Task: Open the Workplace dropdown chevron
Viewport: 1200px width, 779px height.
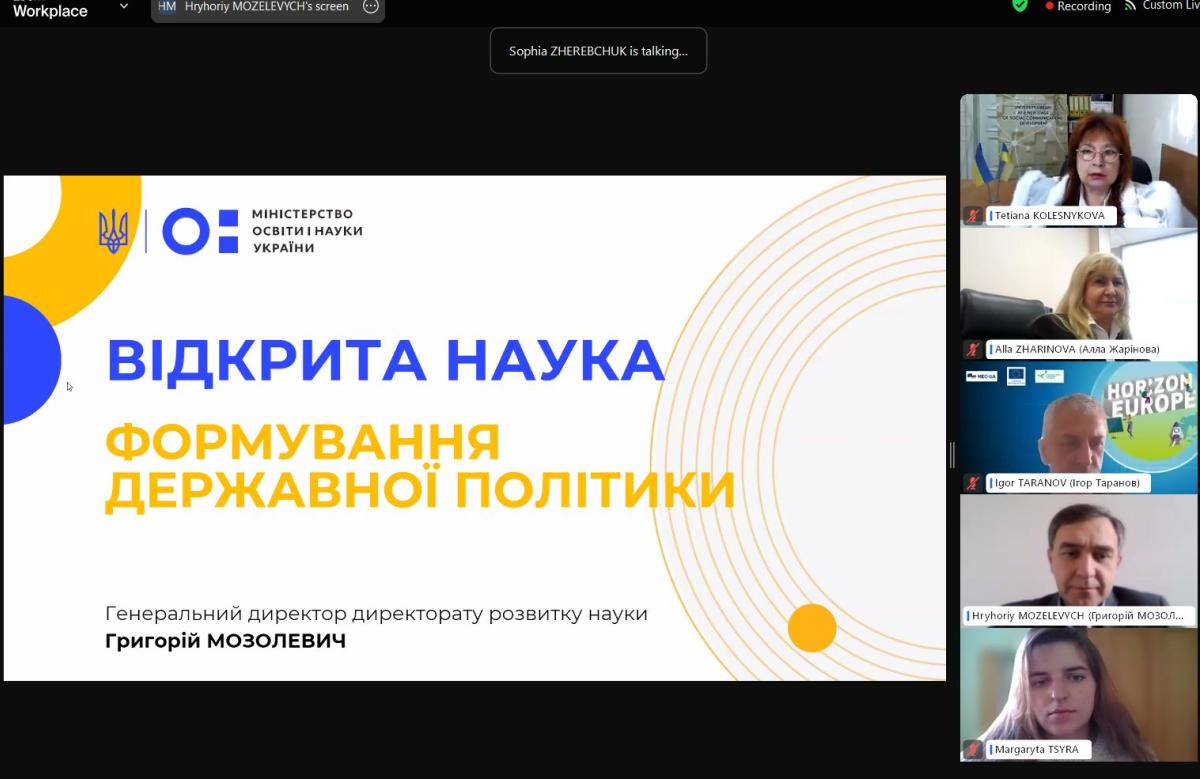Action: (124, 6)
